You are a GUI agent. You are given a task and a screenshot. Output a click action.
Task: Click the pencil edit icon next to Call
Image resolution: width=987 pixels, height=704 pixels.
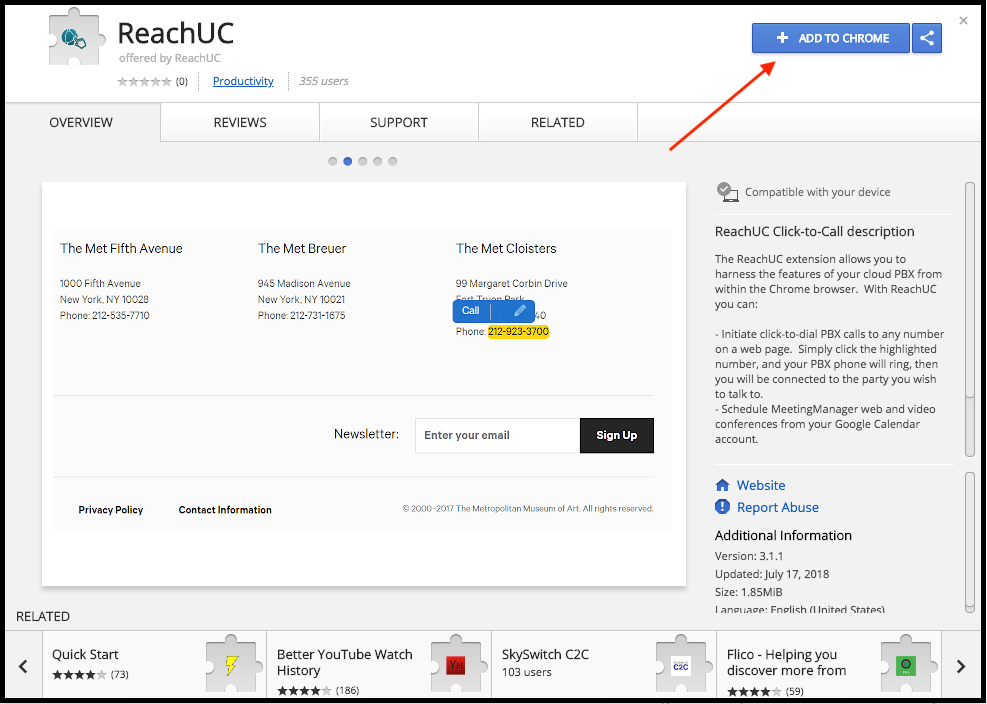click(518, 310)
